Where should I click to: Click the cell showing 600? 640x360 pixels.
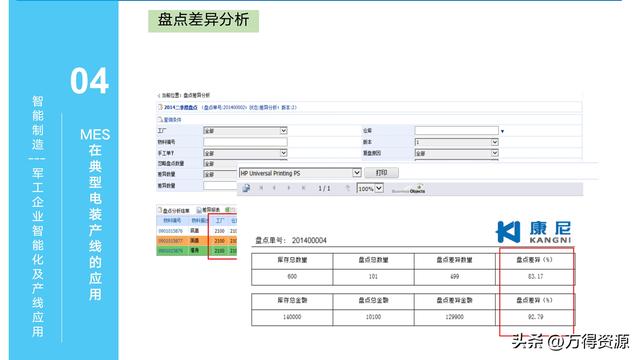coord(292,276)
